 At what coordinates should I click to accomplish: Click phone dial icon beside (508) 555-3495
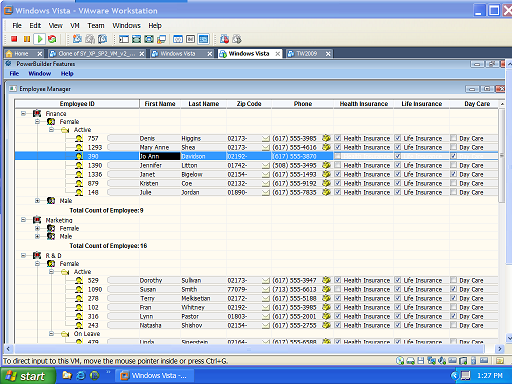326,165
